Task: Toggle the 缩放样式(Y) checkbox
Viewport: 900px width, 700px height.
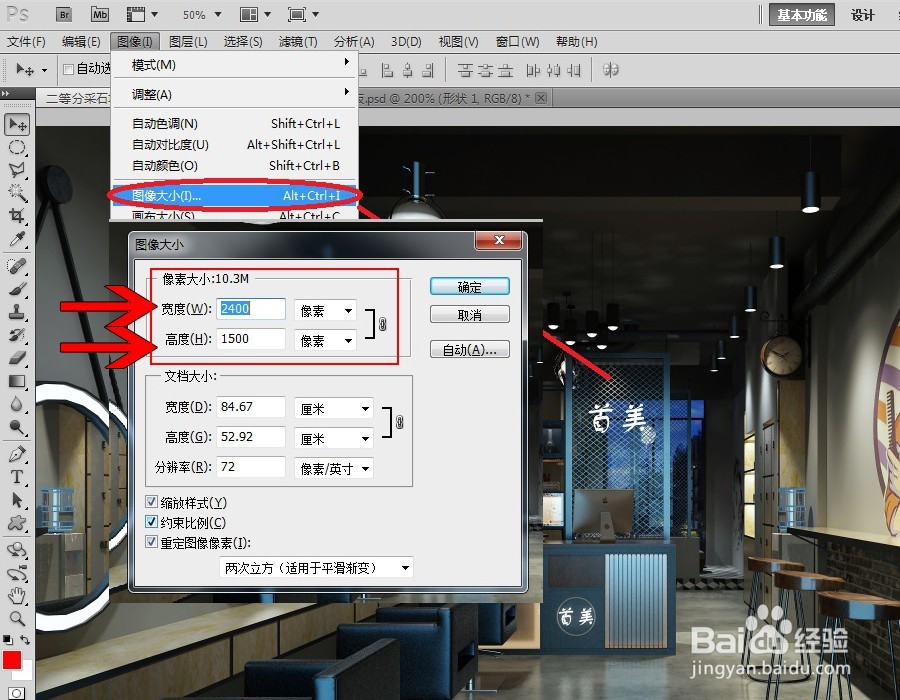Action: coord(152,502)
